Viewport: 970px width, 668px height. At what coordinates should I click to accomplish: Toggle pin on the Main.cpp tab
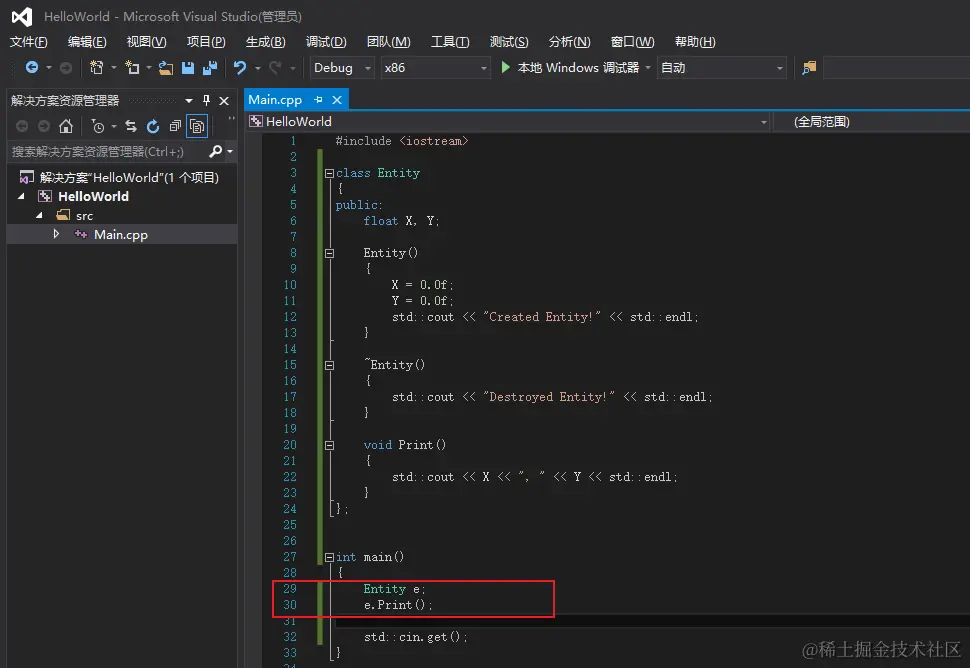click(318, 100)
